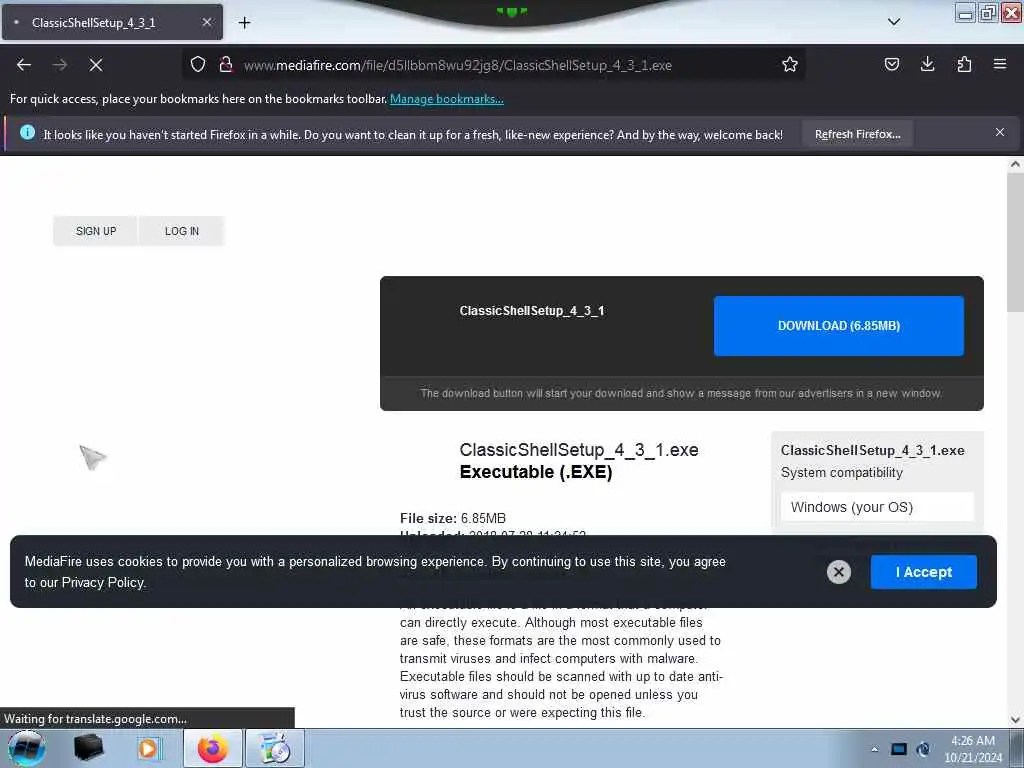Viewport: 1024px width, 768px height.
Task: Open the Windows (your OS) compatibility box
Action: click(877, 507)
